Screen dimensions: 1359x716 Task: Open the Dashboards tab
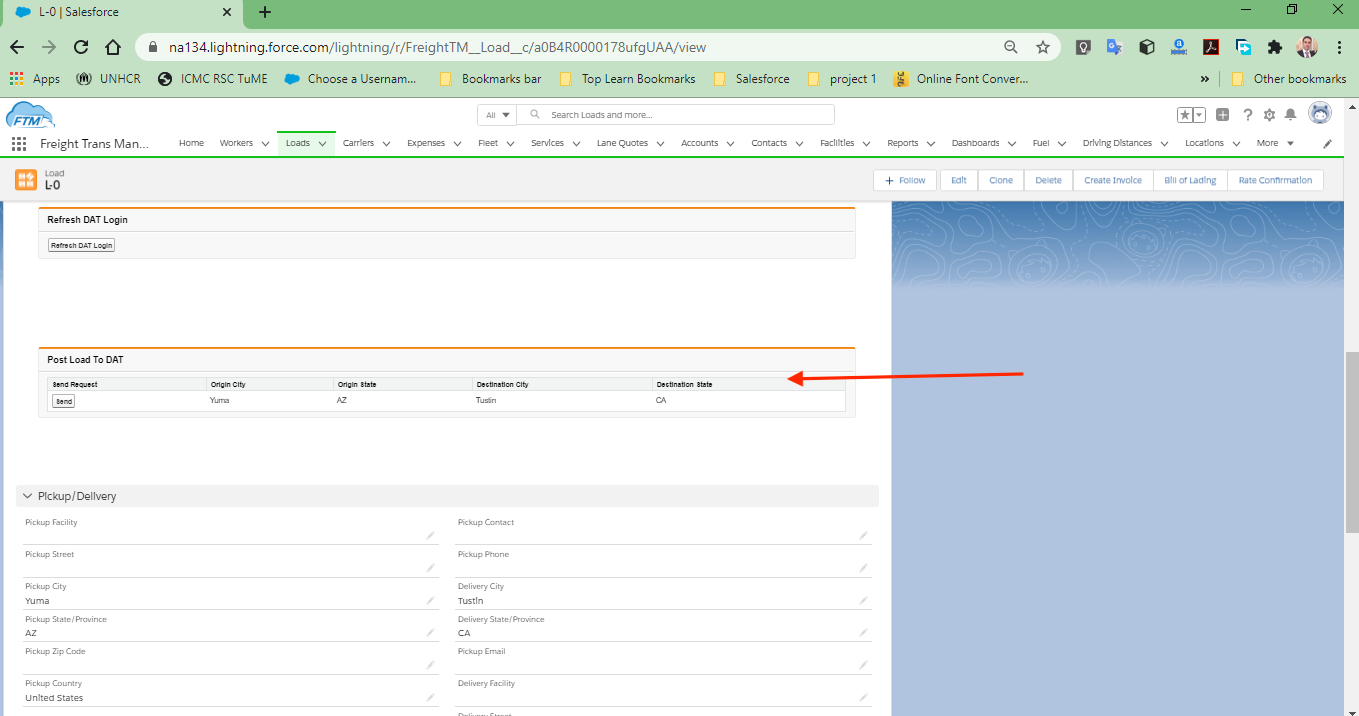975,144
